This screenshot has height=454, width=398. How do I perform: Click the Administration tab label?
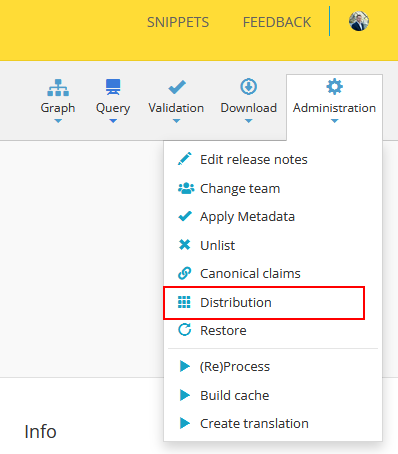(x=334, y=108)
